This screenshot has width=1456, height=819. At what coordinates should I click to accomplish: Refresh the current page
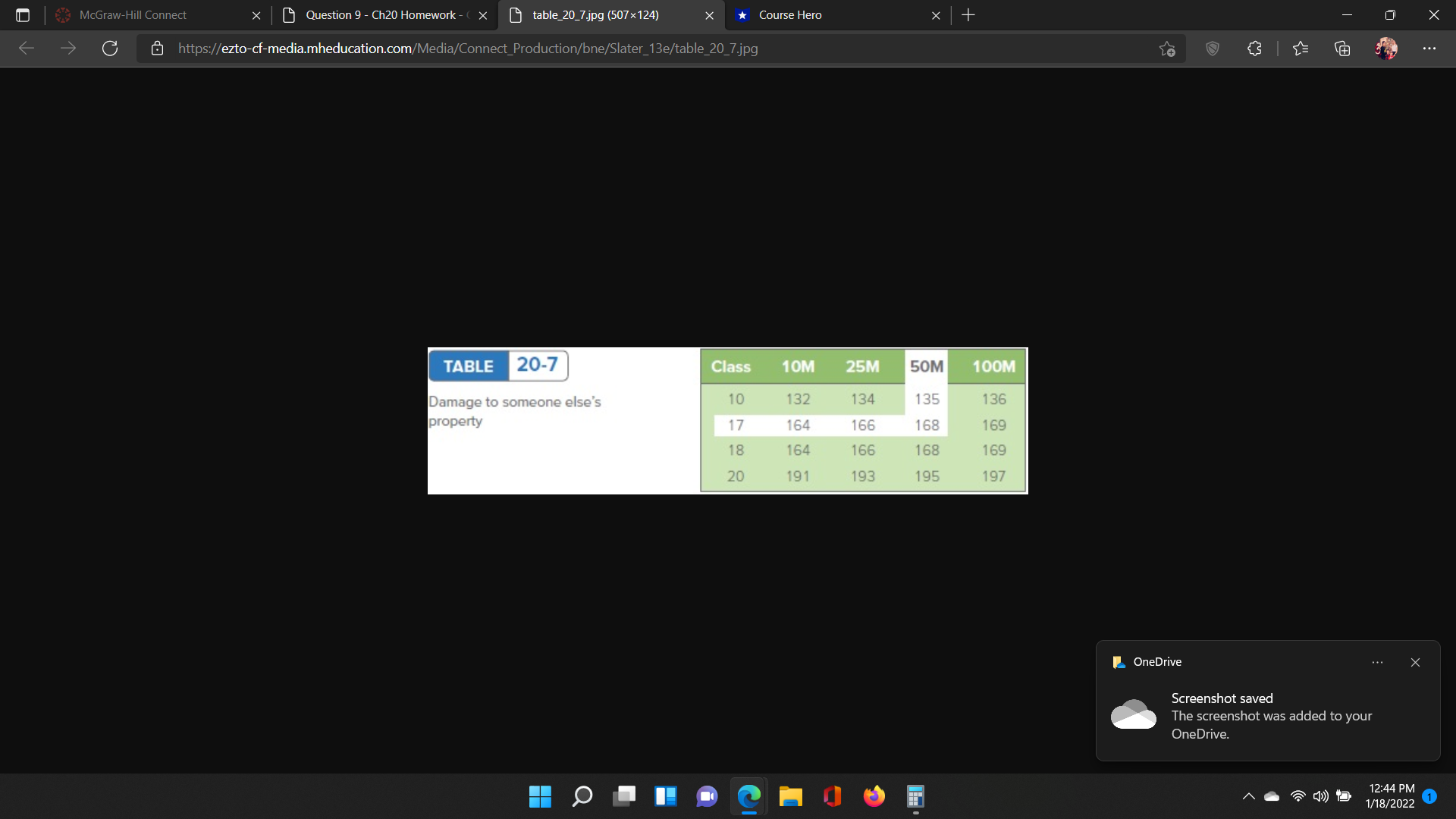pos(110,48)
